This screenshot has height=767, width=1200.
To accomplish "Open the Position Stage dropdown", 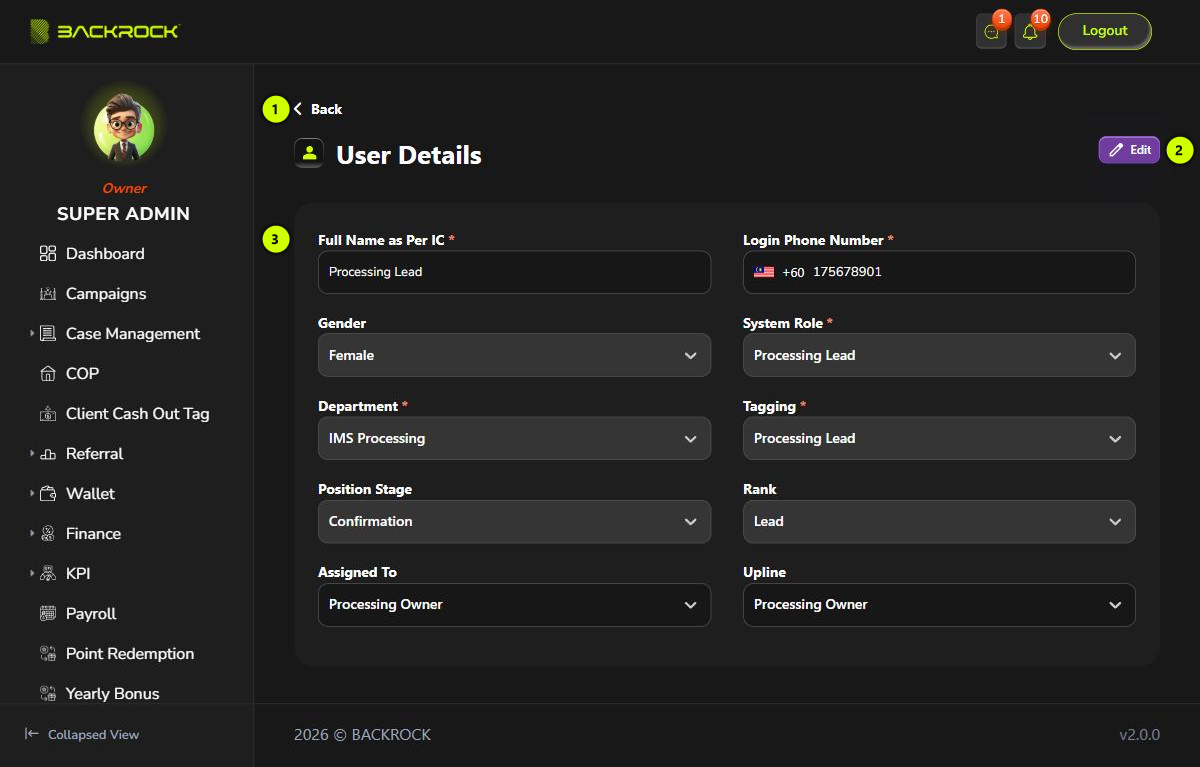I will (514, 521).
